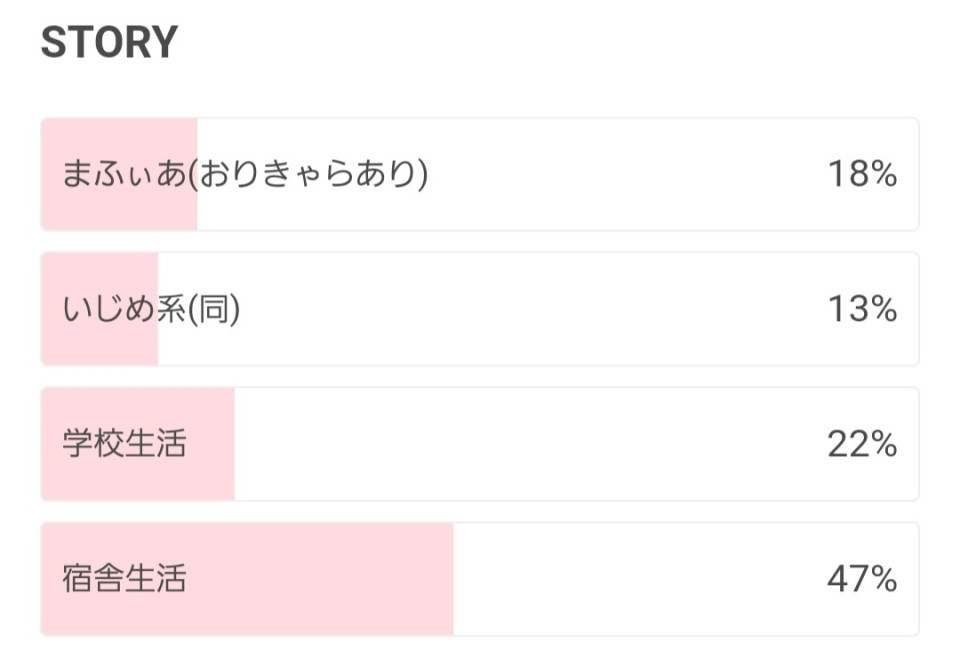This screenshot has width=960, height=650.
Task: Click the STORY heading
Action: point(109,42)
